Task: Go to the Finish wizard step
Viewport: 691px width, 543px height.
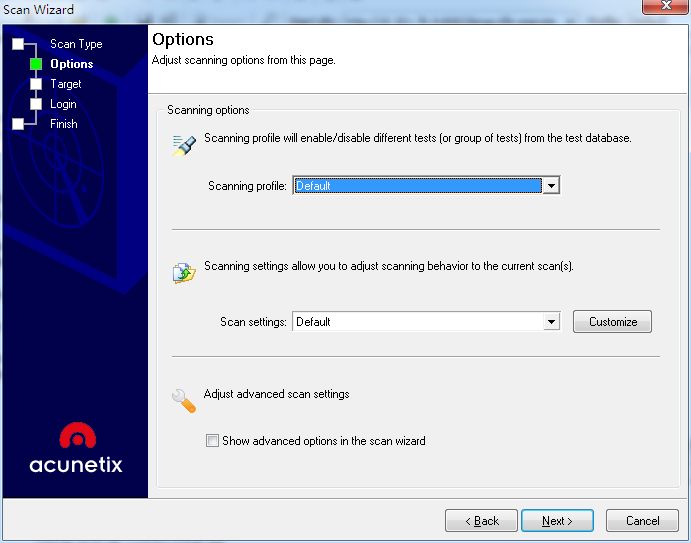Action: (64, 124)
